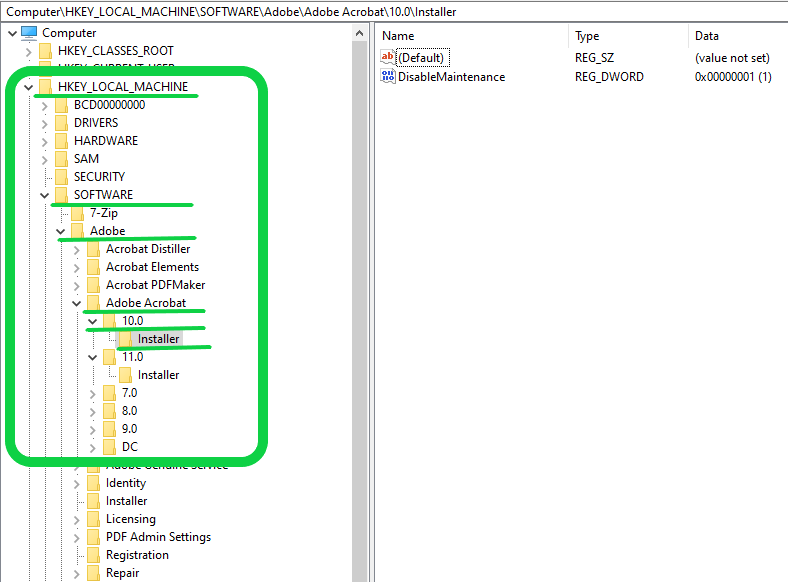Click the Identity folder icon
The image size is (788, 582).
(93, 483)
